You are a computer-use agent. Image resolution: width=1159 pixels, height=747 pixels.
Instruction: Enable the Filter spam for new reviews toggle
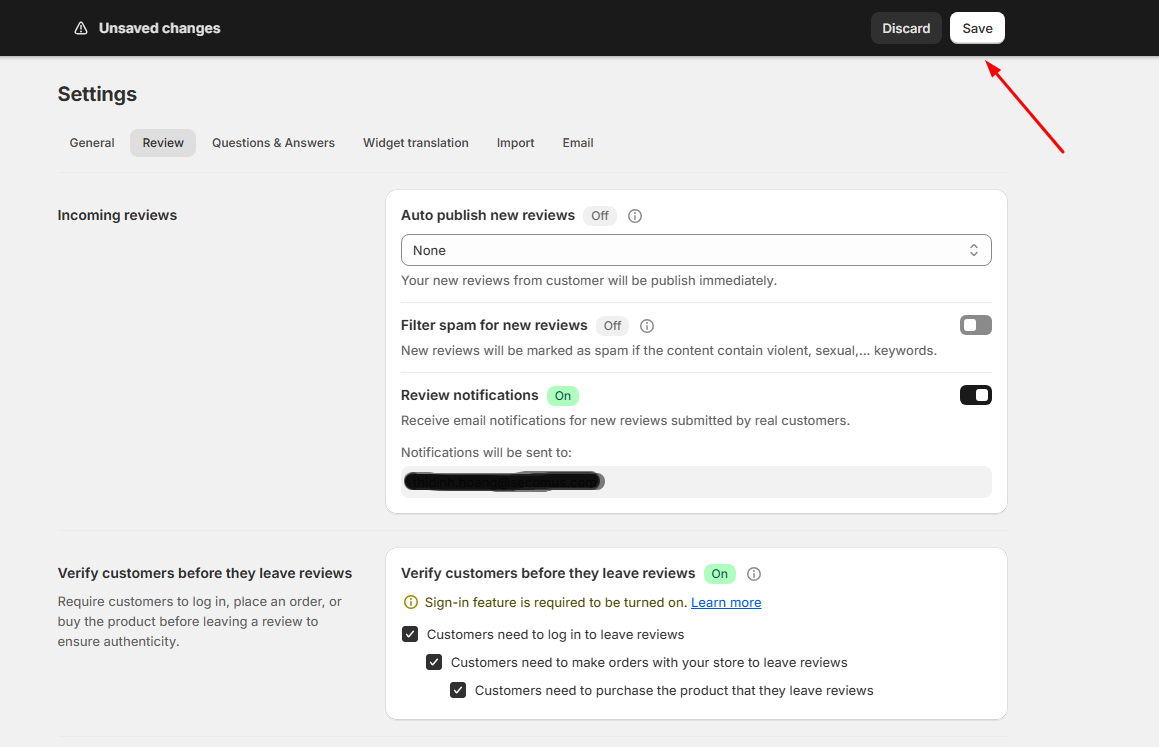tap(976, 325)
